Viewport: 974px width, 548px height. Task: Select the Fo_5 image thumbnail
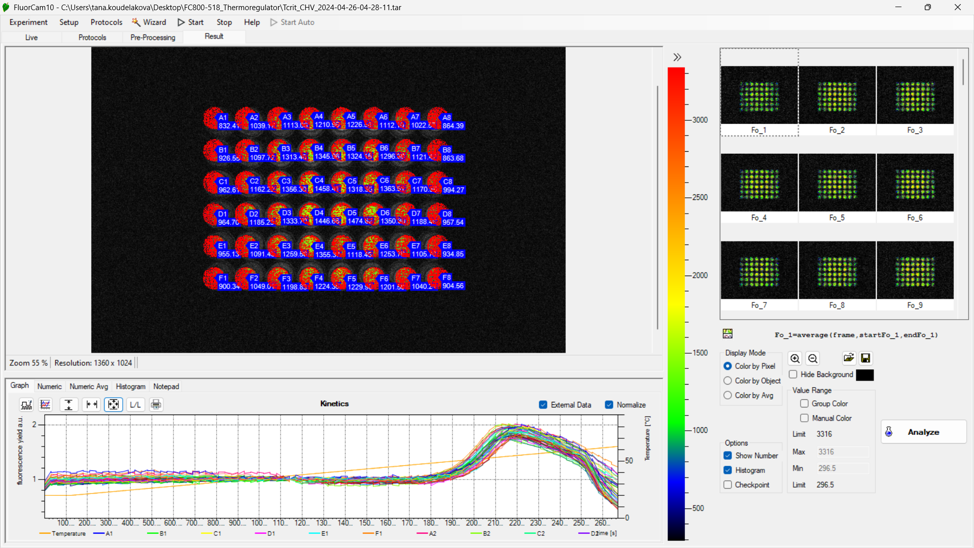click(837, 183)
